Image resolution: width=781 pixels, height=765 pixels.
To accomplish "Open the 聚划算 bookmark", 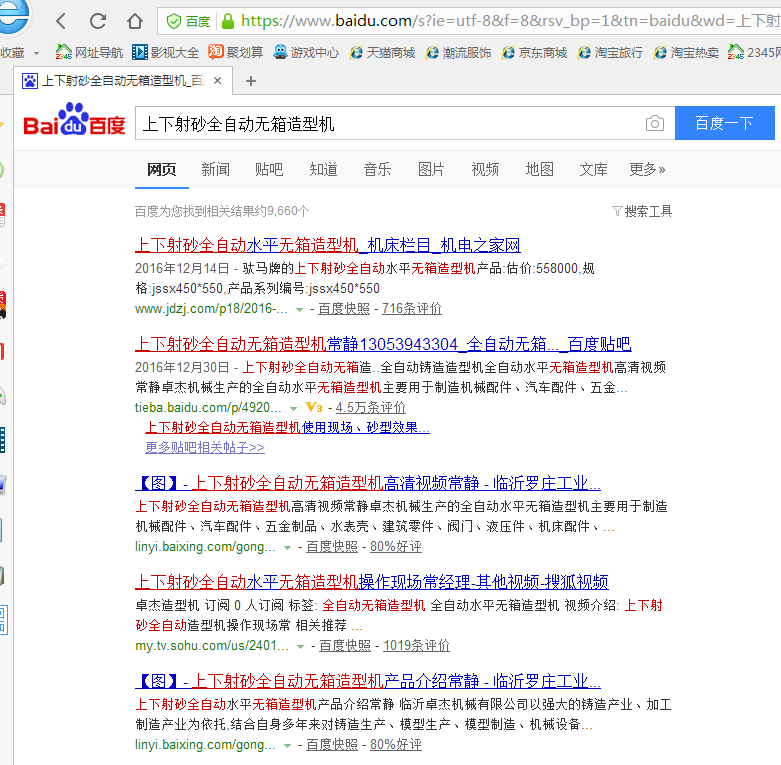I will (x=236, y=52).
